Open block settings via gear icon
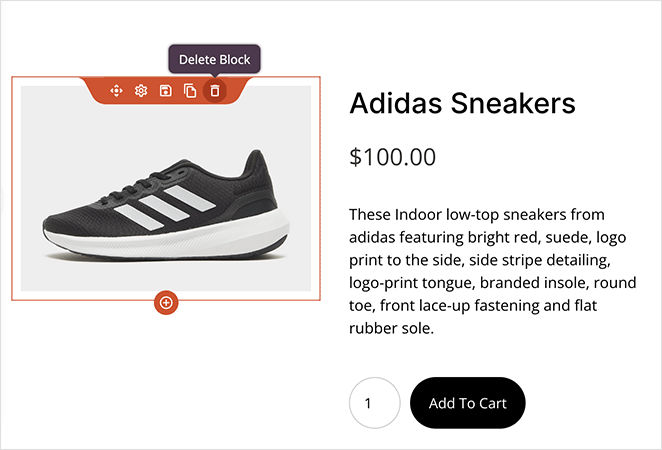Screen dimensions: 662x450 point(141,91)
